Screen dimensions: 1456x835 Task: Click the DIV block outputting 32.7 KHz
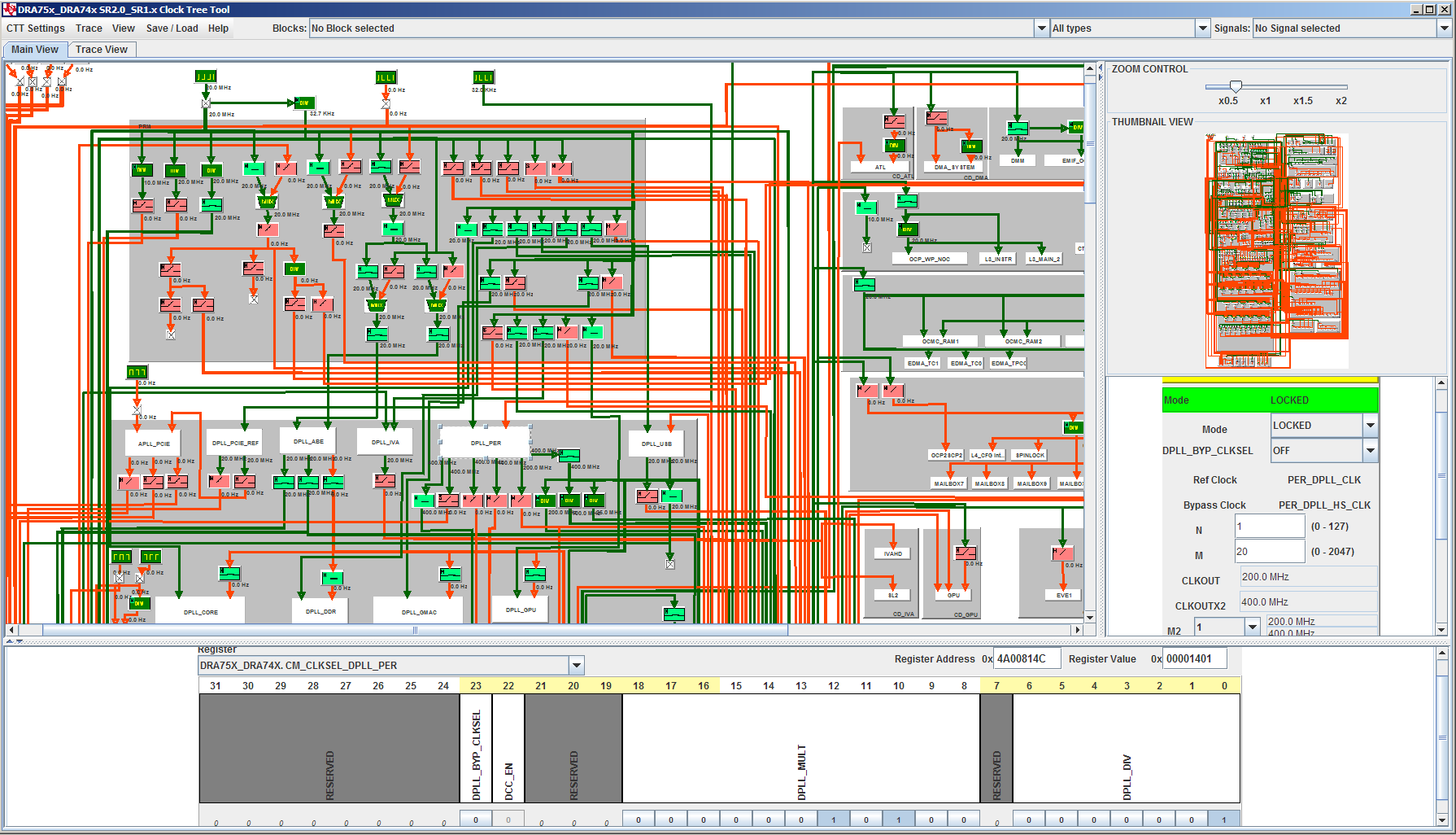click(303, 103)
